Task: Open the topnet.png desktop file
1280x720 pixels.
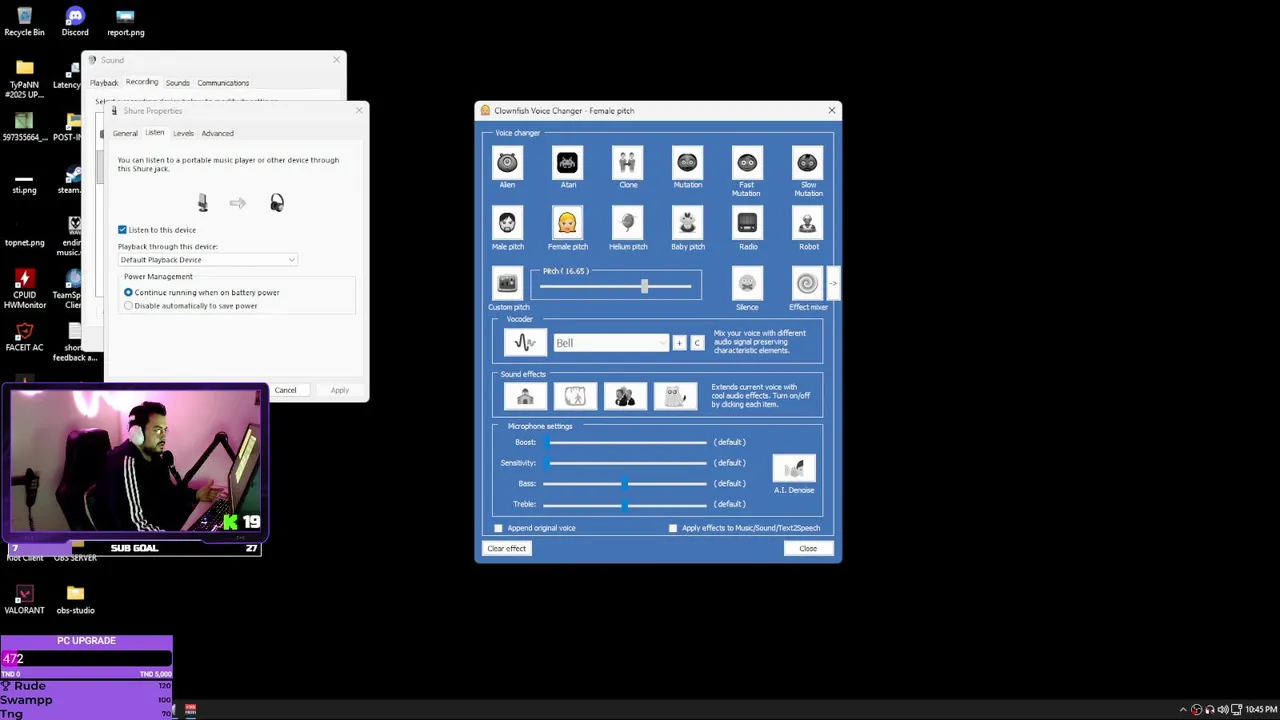Action: pyautogui.click(x=25, y=230)
